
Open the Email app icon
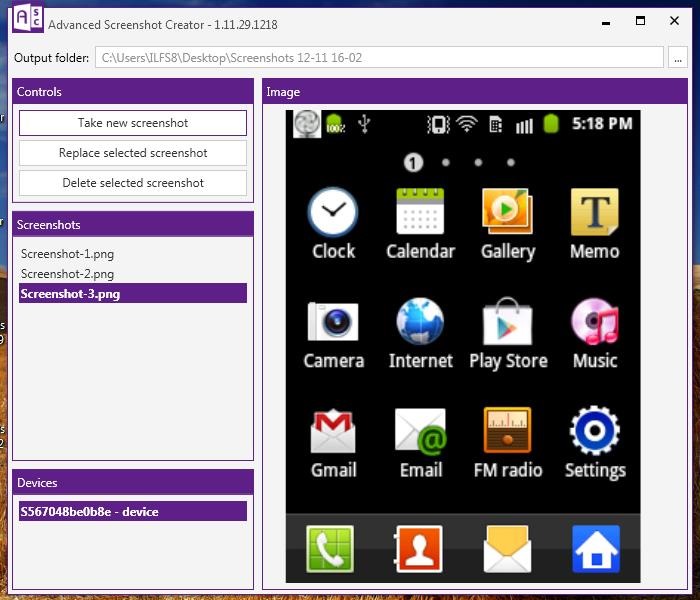point(420,430)
